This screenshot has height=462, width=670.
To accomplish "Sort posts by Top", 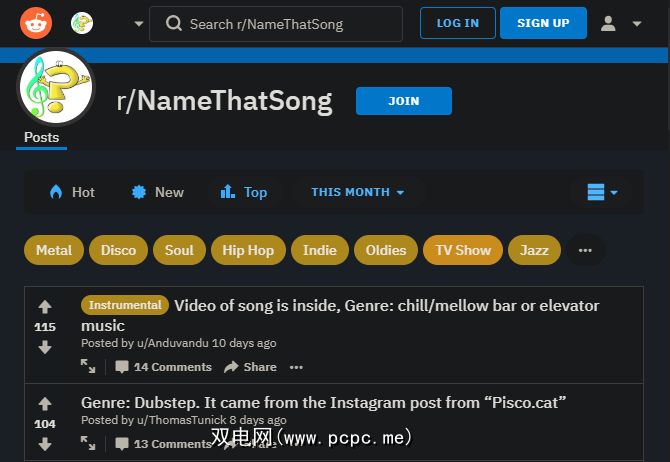I will point(244,192).
